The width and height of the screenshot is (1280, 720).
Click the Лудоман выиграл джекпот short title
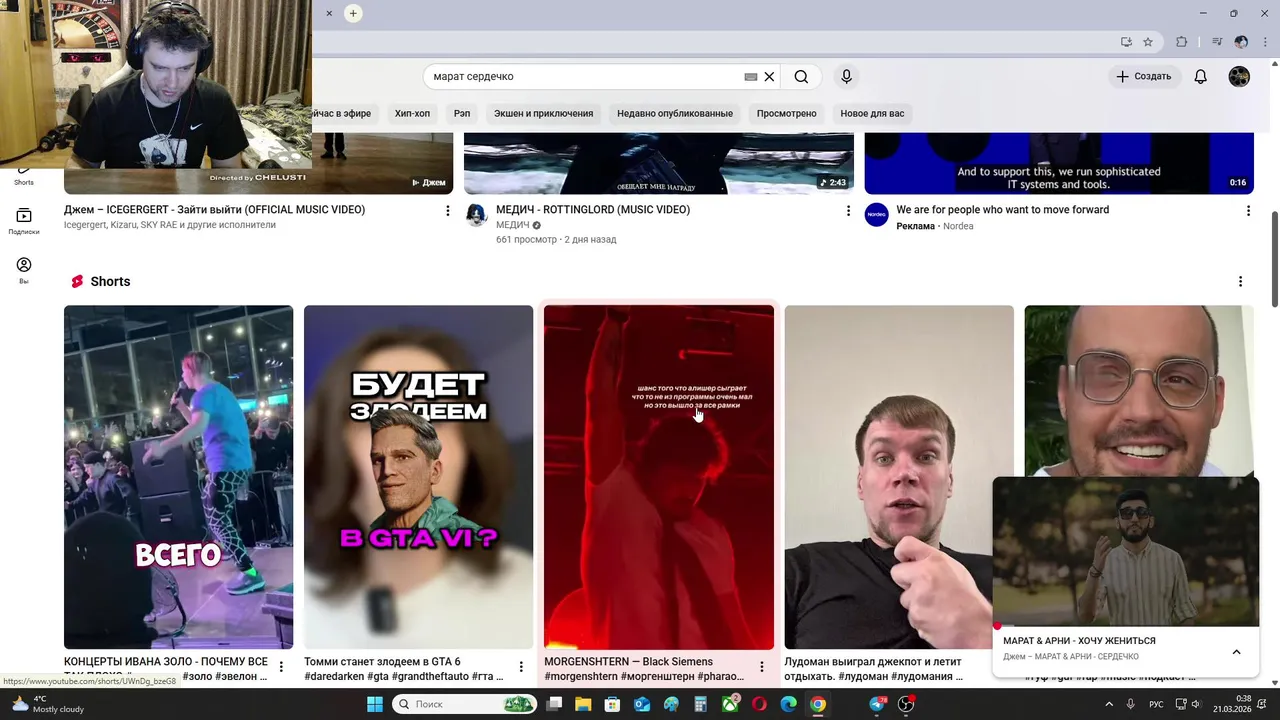pyautogui.click(x=873, y=669)
